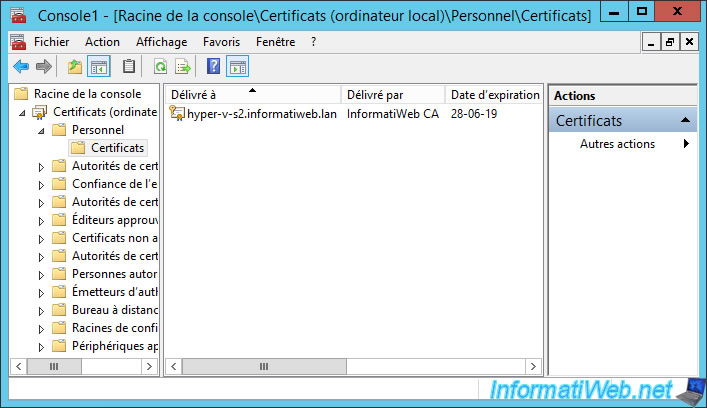Expand the Éditeurs approuvés node
The width and height of the screenshot is (707, 408).
click(x=41, y=221)
